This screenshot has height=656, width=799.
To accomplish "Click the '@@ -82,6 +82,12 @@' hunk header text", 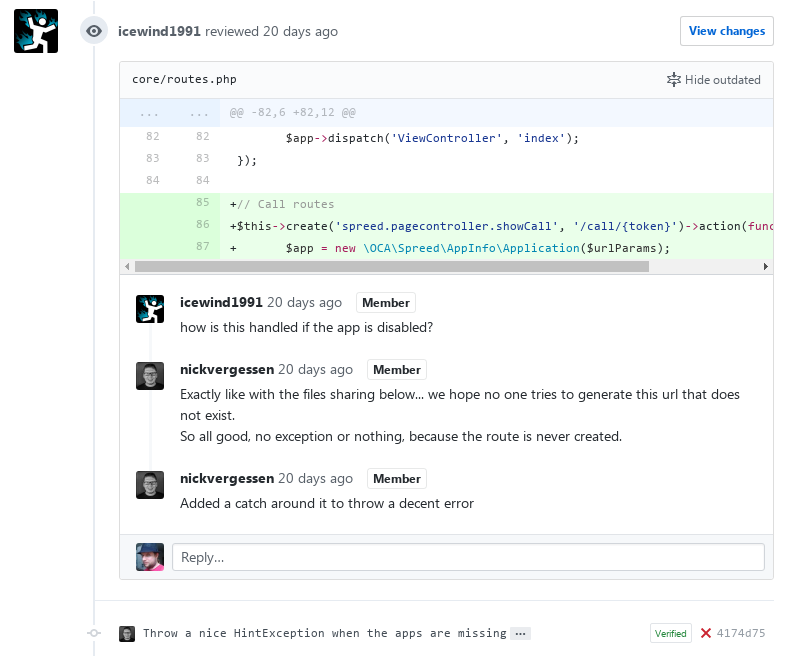I will [292, 113].
